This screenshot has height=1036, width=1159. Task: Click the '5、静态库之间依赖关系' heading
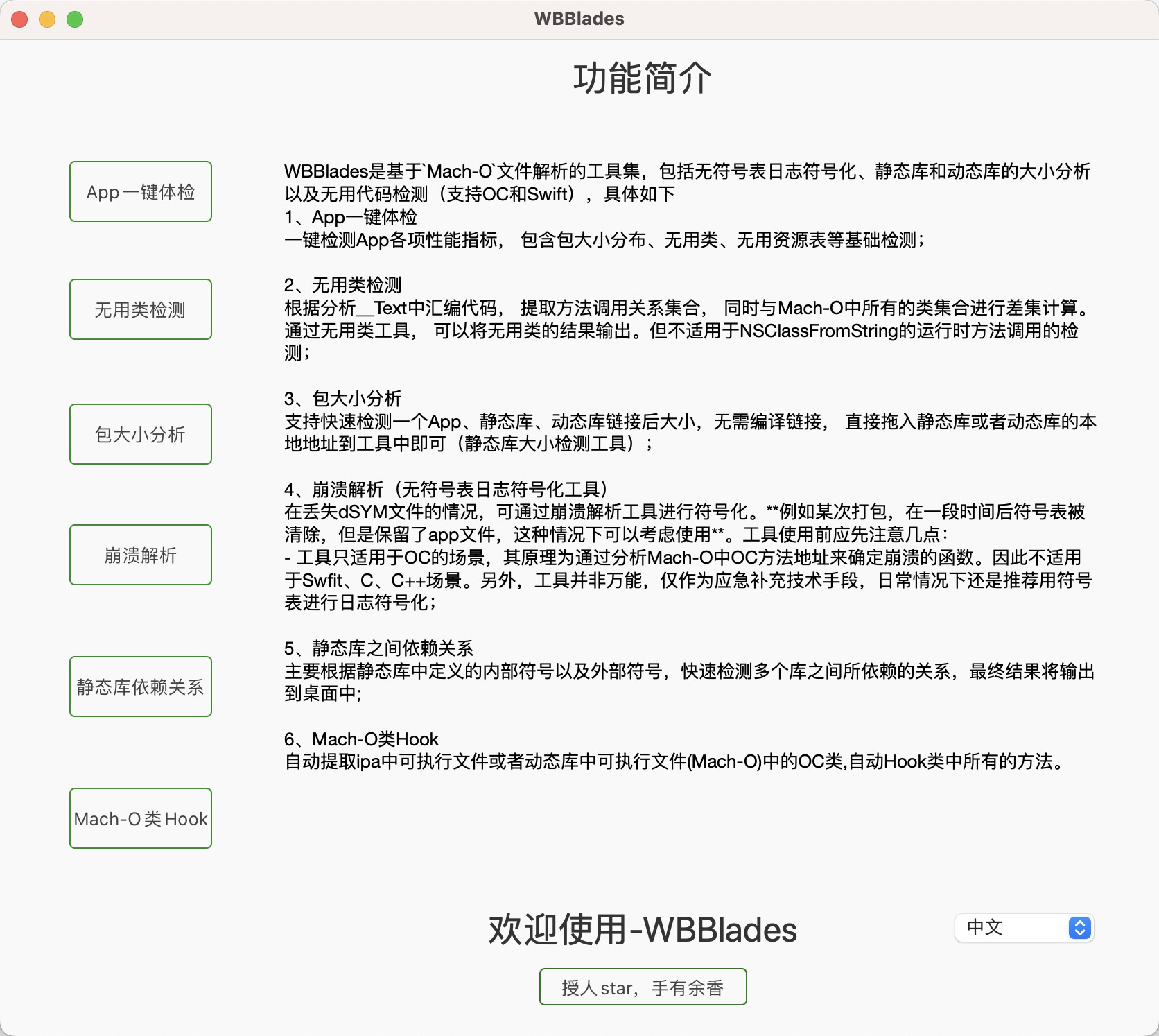378,648
